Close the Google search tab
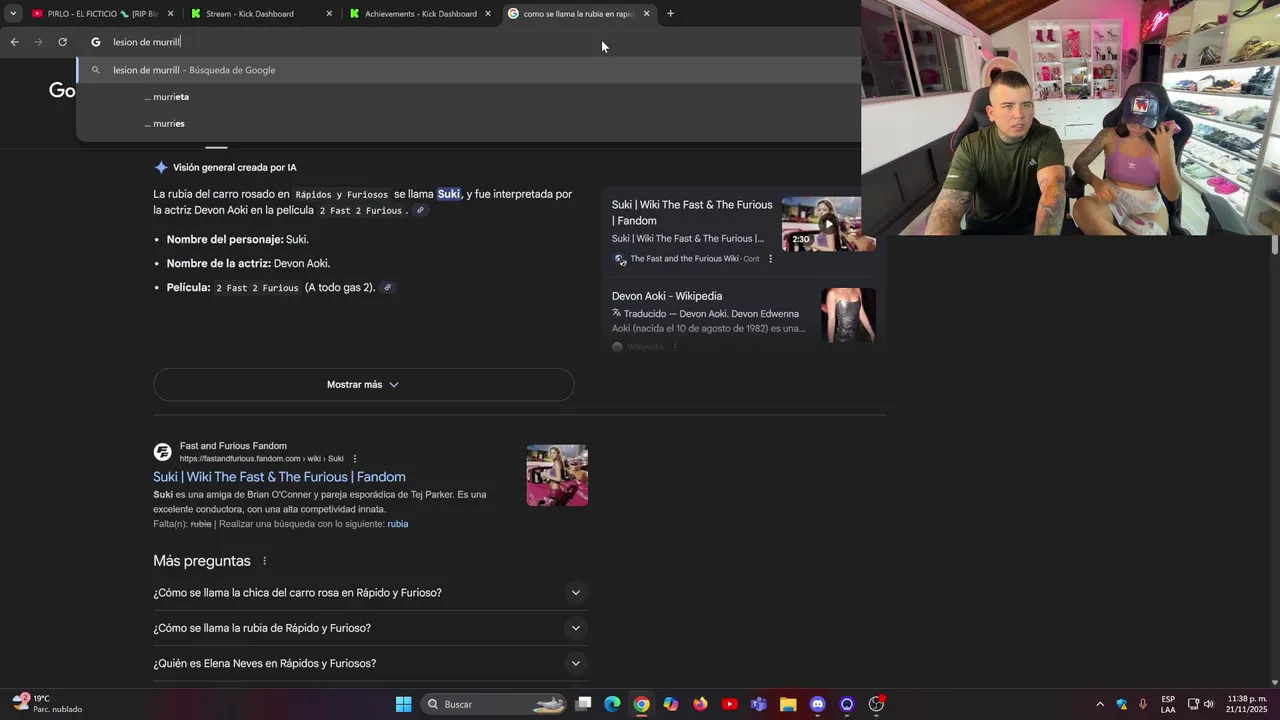This screenshot has width=1280, height=720. tap(646, 14)
